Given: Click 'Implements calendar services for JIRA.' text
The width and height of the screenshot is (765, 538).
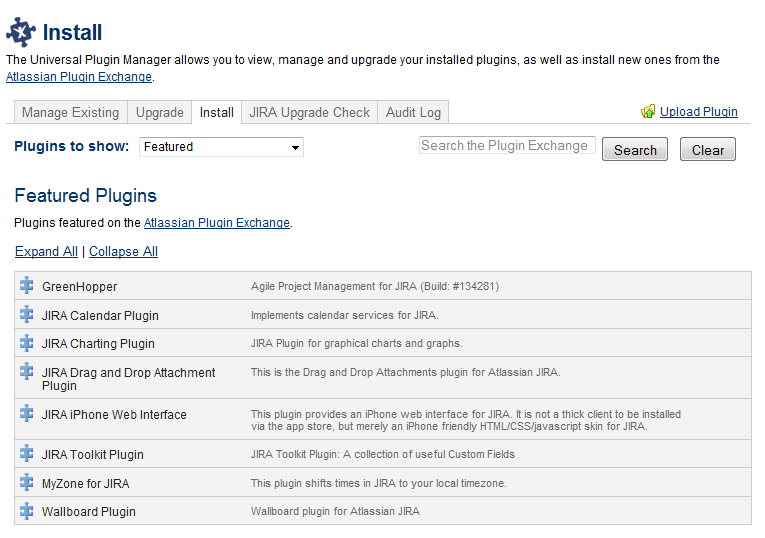Looking at the screenshot, I should click(x=344, y=316).
